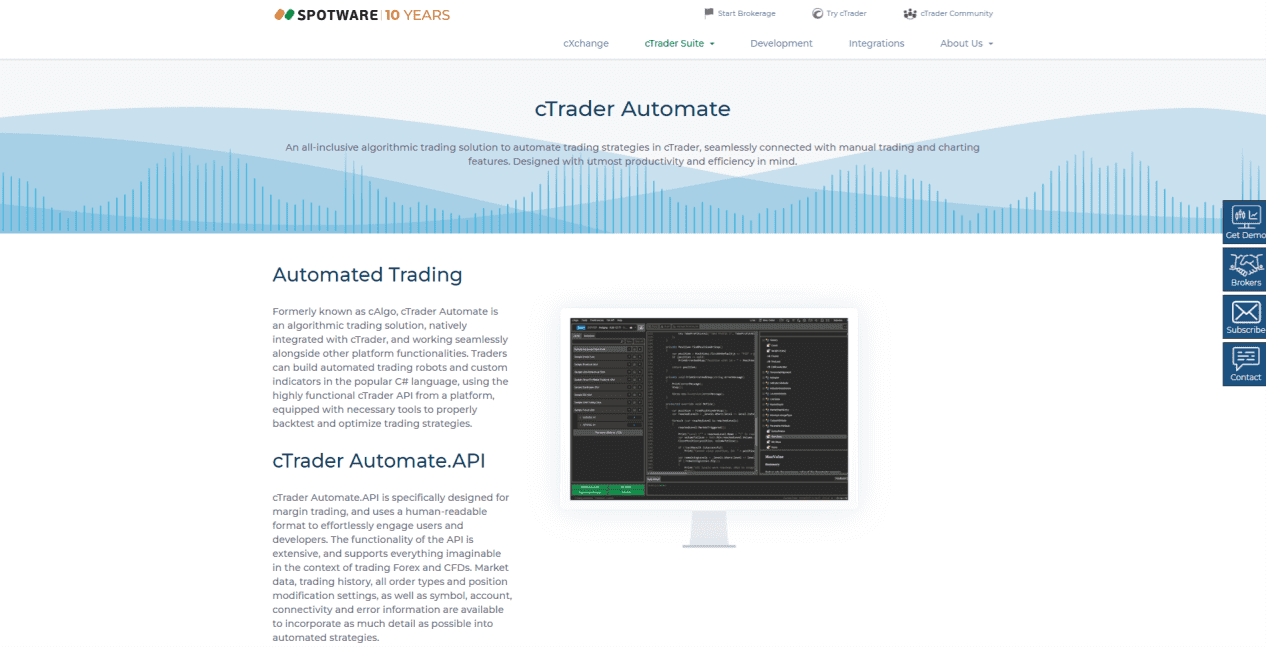Open the Get Demo sidebar icon
This screenshot has width=1266, height=647.
coord(1244,218)
